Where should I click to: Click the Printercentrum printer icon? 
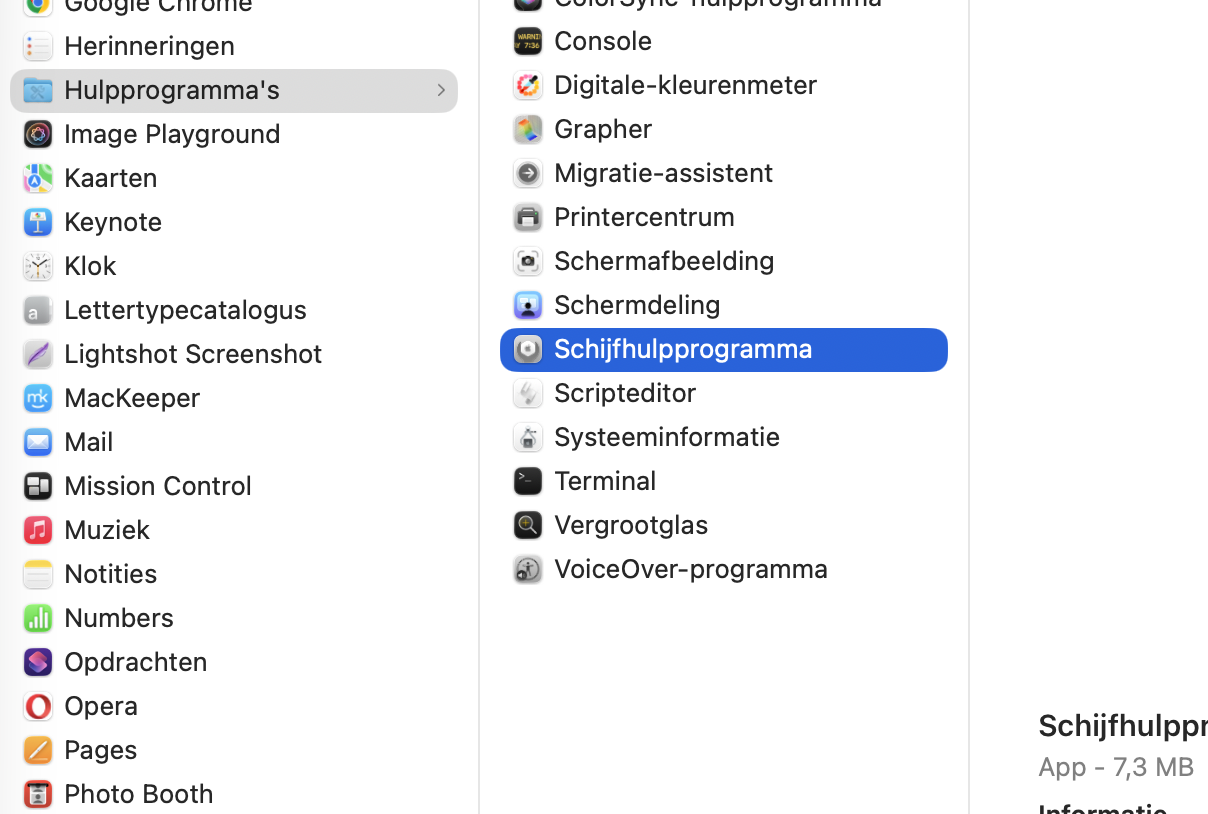pos(528,217)
